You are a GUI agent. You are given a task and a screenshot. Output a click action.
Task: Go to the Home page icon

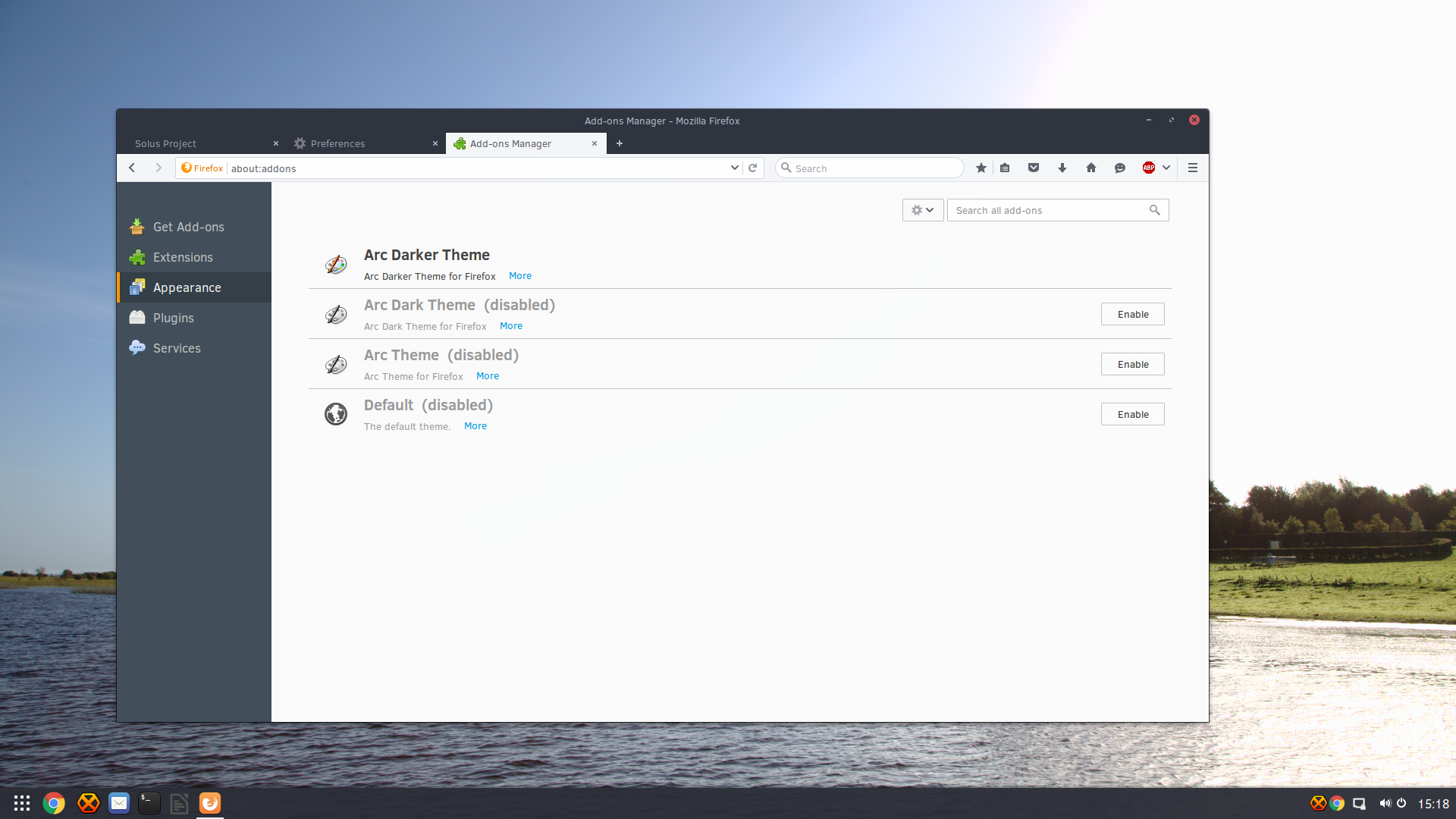coord(1090,168)
